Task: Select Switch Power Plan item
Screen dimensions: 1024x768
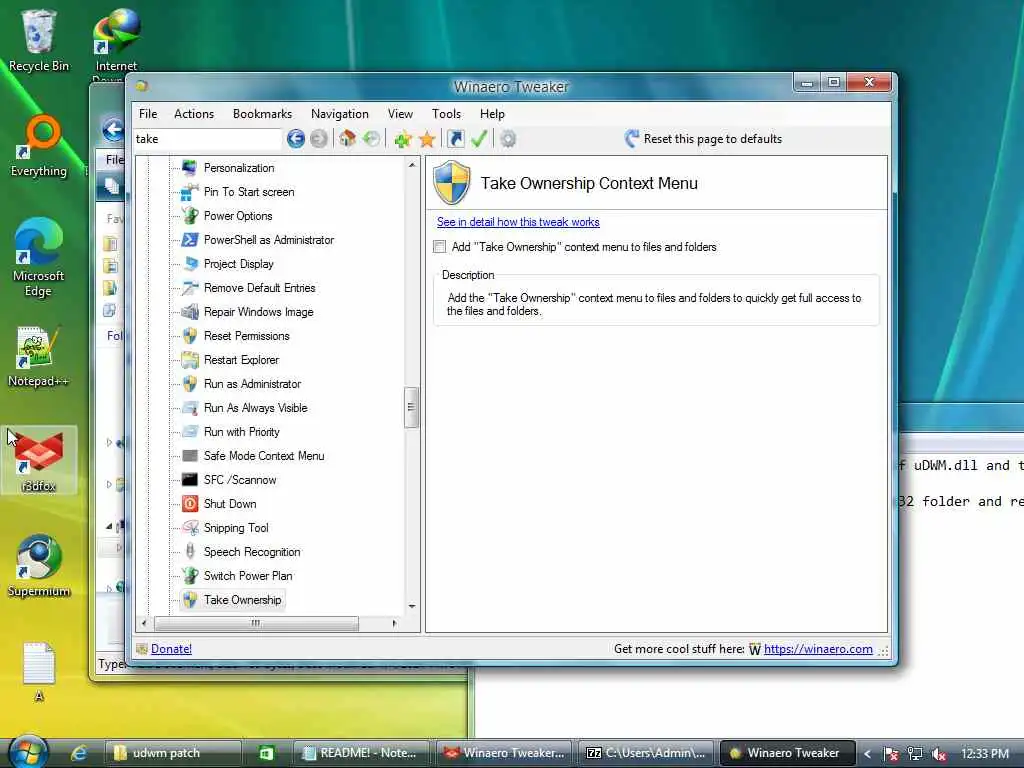Action: 248,576
